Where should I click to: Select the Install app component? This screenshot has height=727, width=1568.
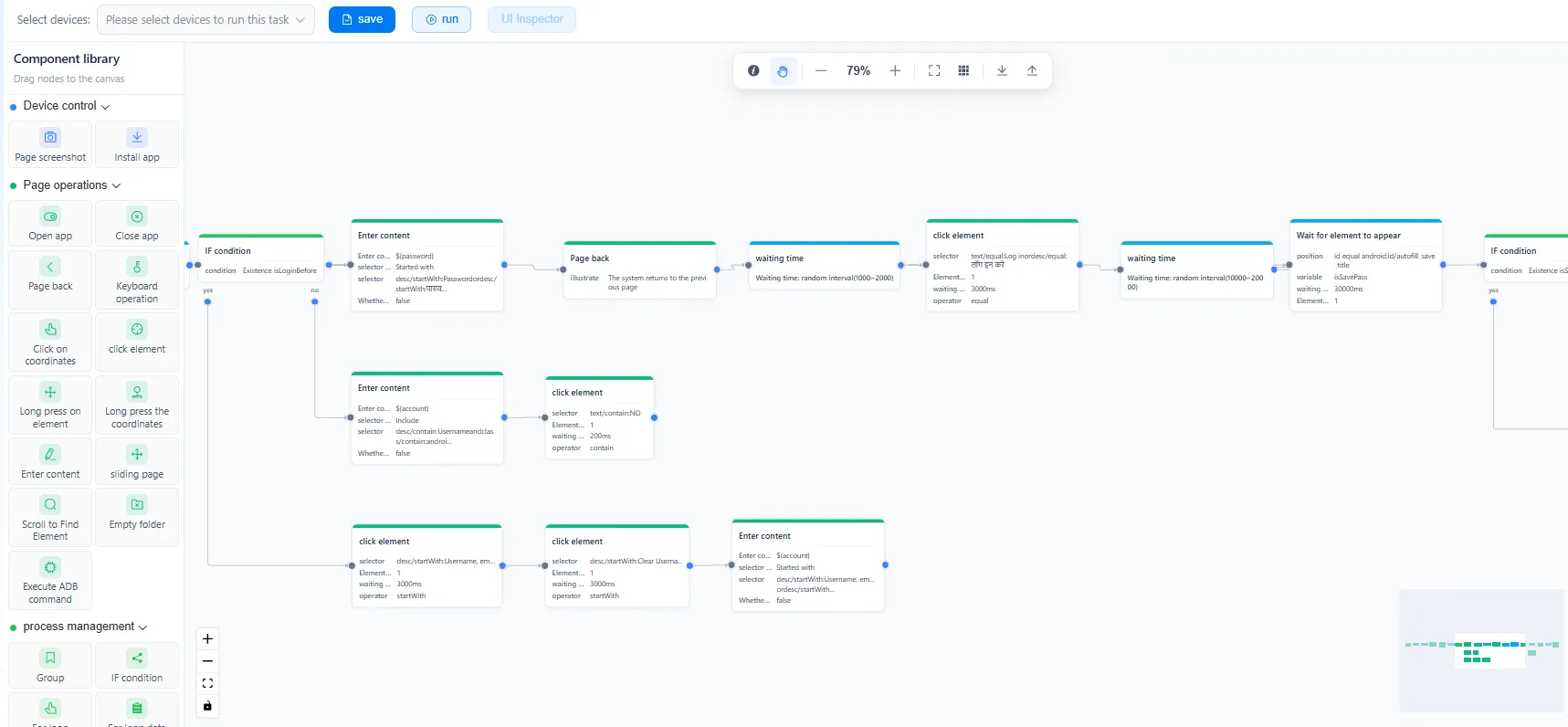coord(137,144)
